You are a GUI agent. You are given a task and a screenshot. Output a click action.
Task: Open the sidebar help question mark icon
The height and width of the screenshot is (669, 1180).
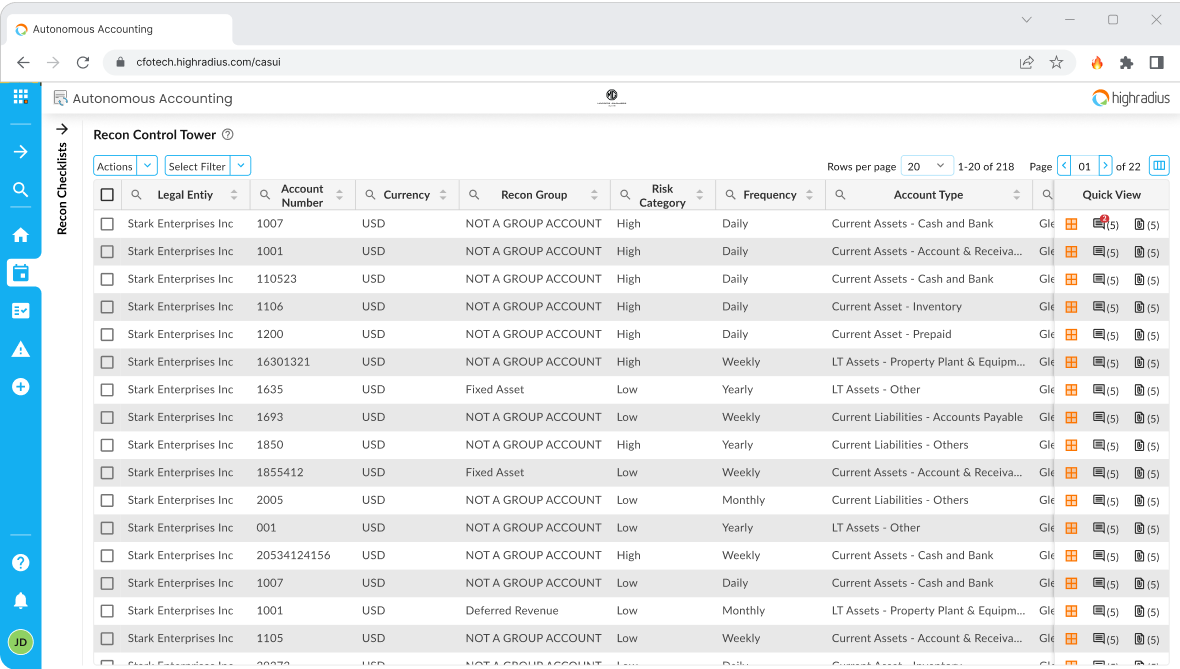tap(20, 562)
